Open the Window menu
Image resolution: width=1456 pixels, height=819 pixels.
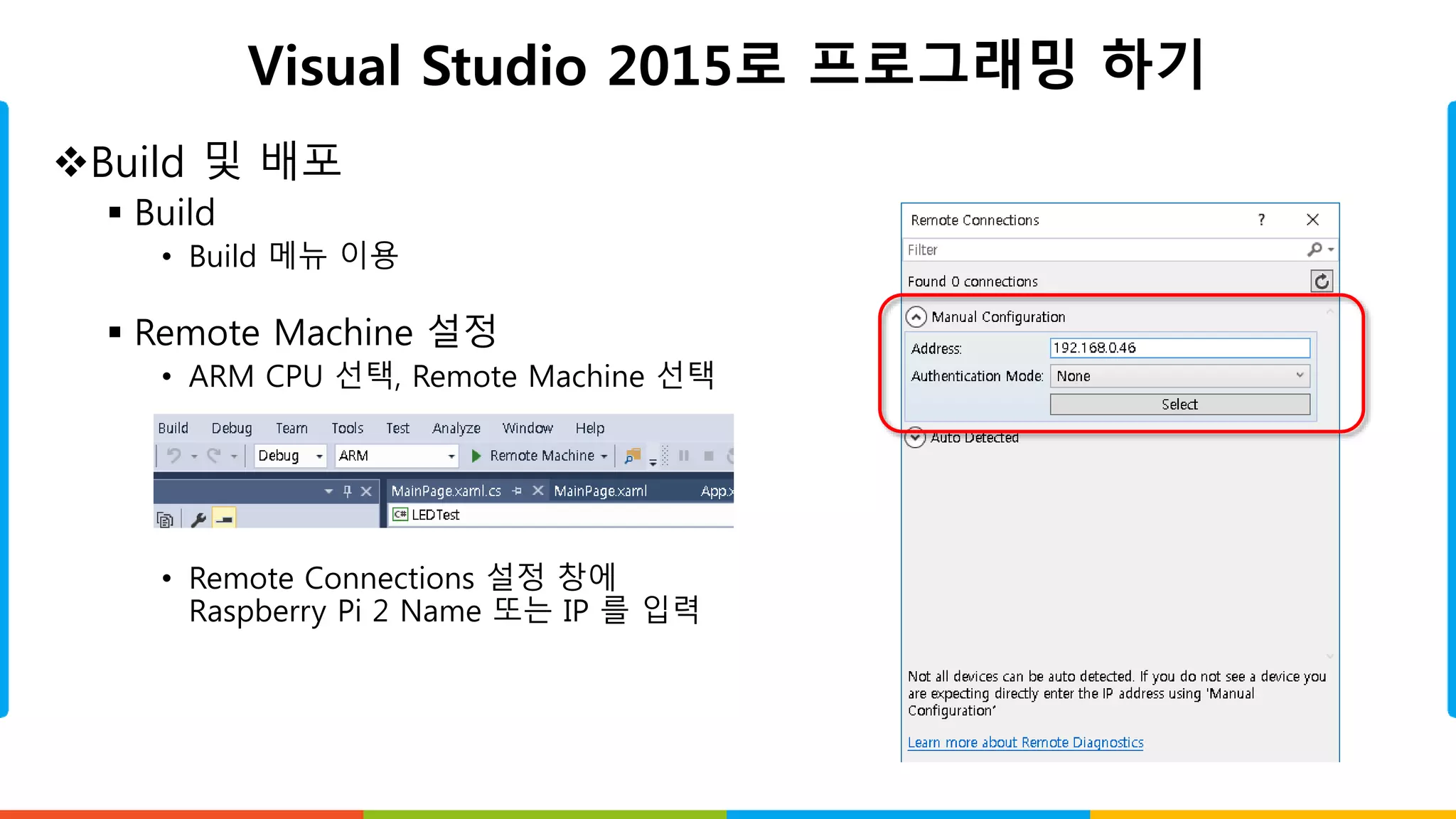point(528,428)
